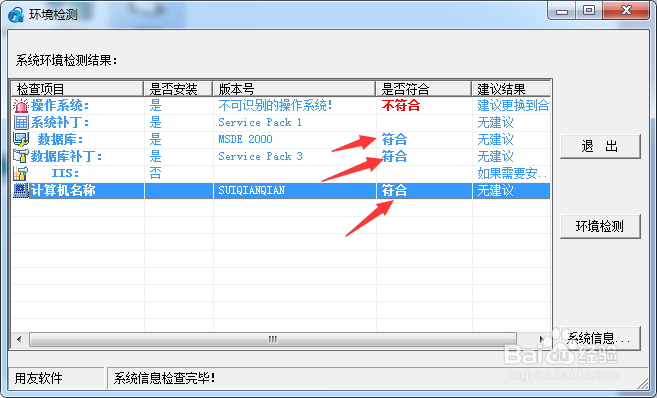Sort by 检查项目 column header

[x=77, y=89]
